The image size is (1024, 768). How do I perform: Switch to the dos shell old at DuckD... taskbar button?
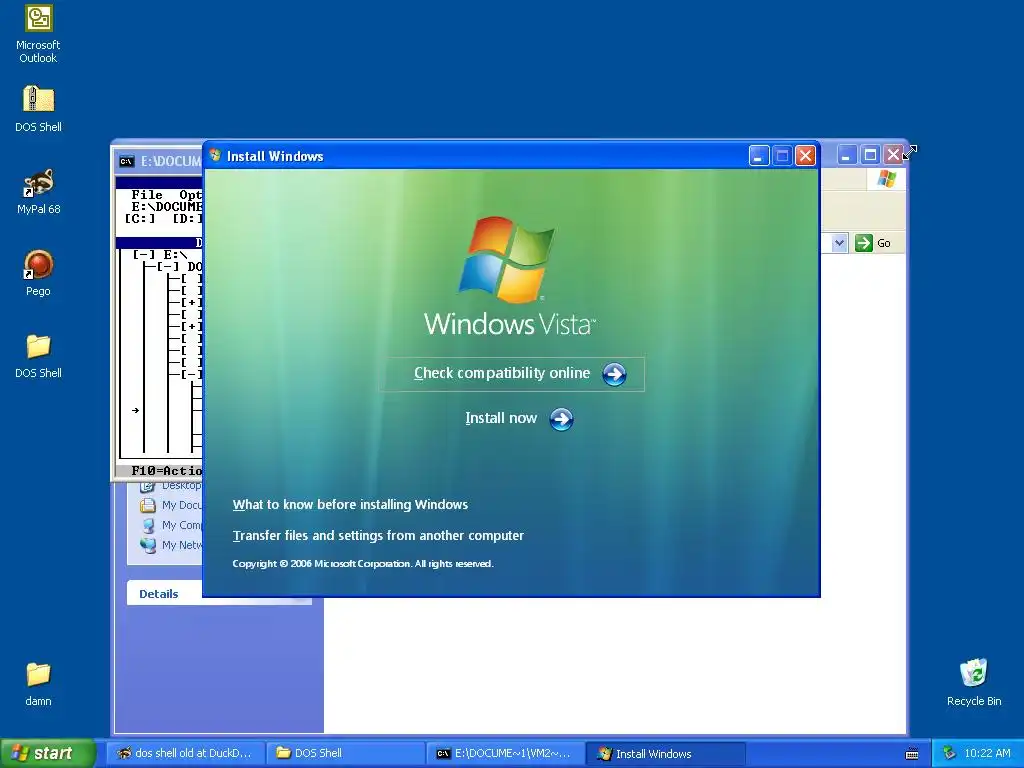[x=185, y=753]
